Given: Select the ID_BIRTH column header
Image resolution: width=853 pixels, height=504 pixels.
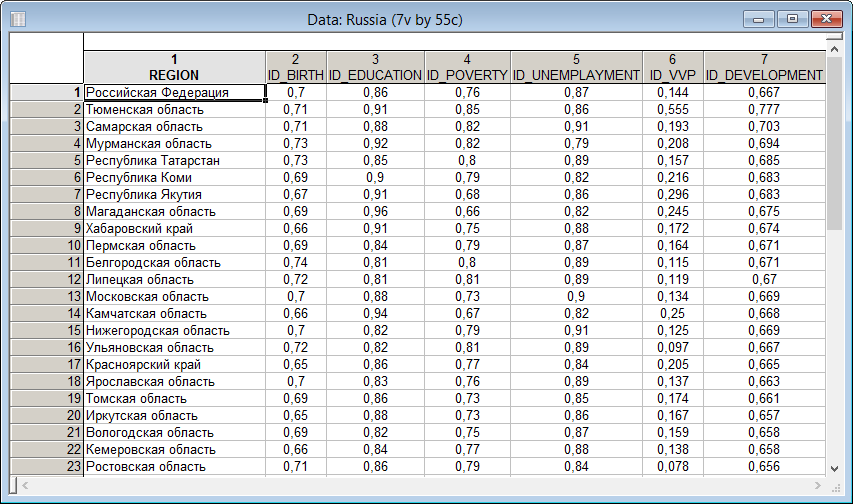Looking at the screenshot, I should [295, 67].
